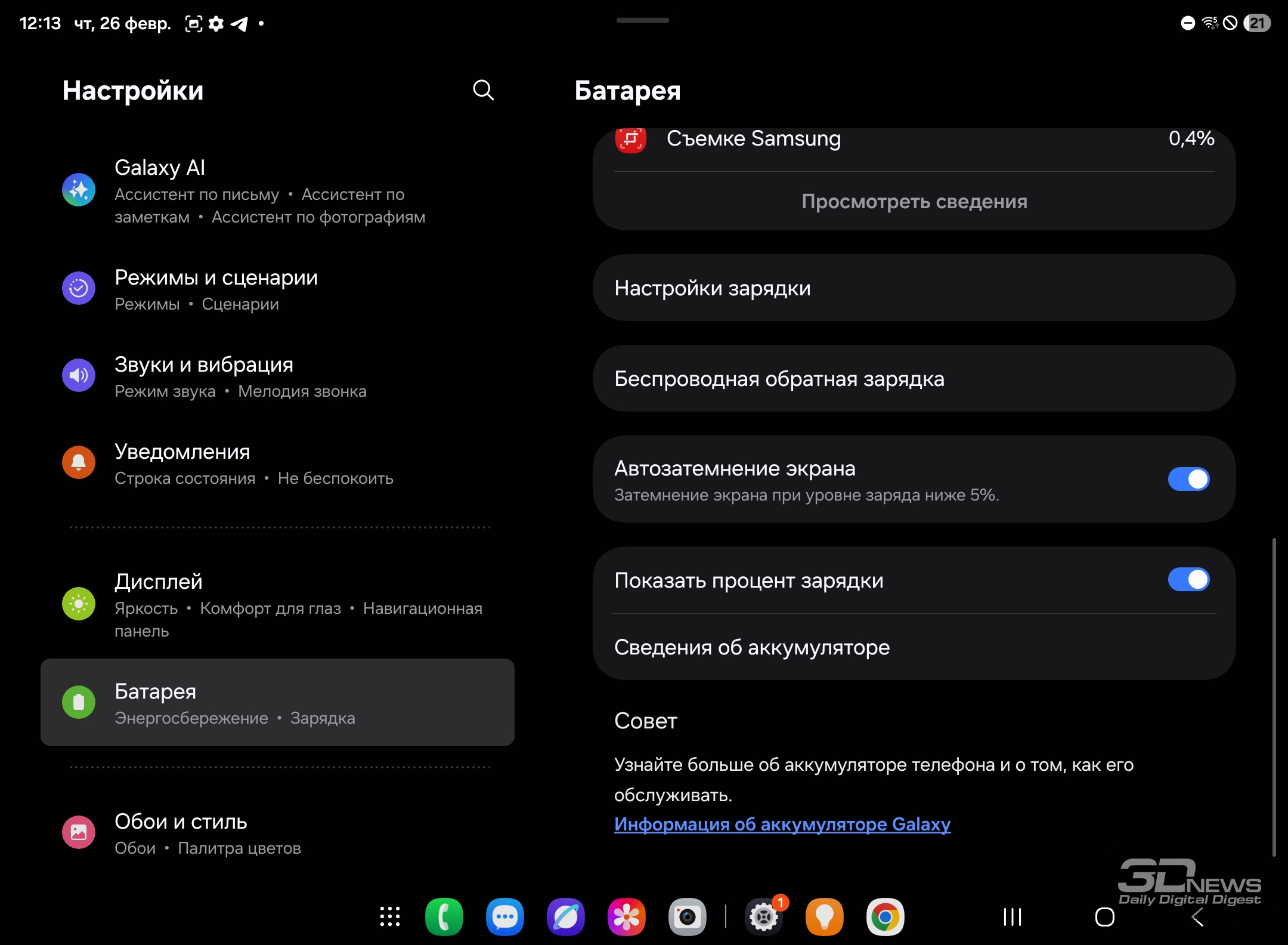Launch the green Phone app in dock

444,917
